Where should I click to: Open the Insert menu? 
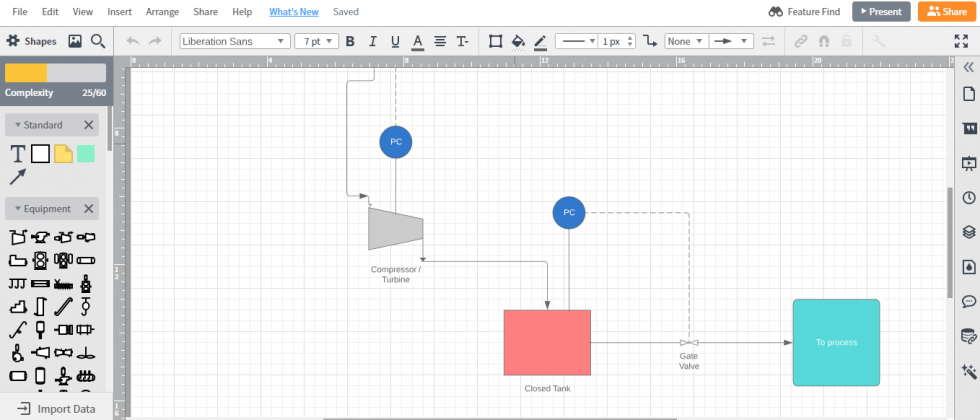119,12
